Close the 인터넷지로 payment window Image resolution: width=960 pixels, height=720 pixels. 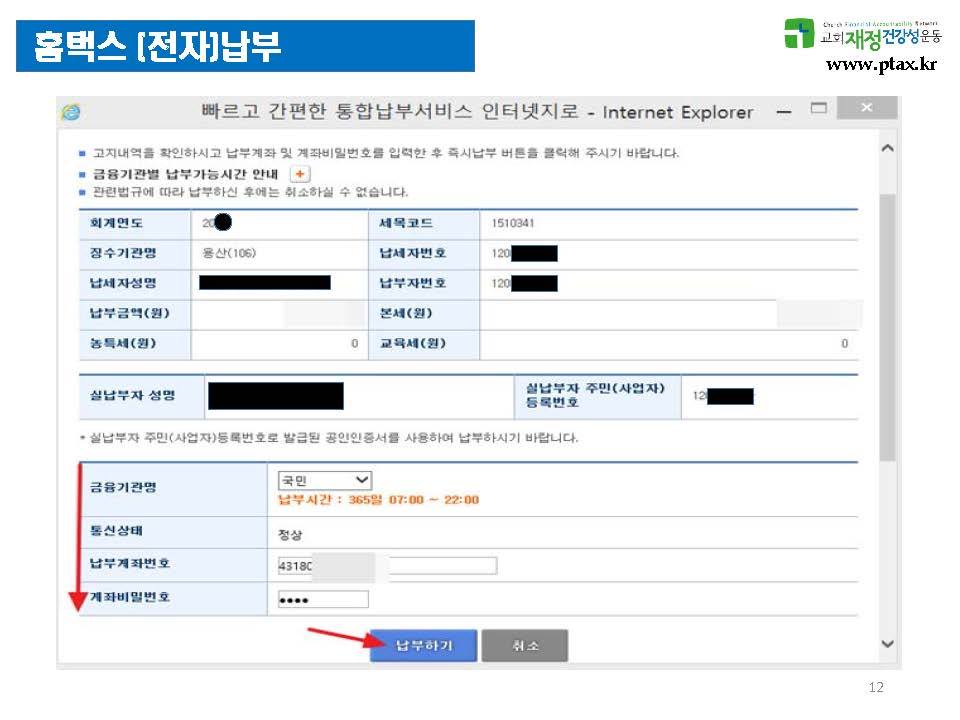pyautogui.click(x=866, y=108)
